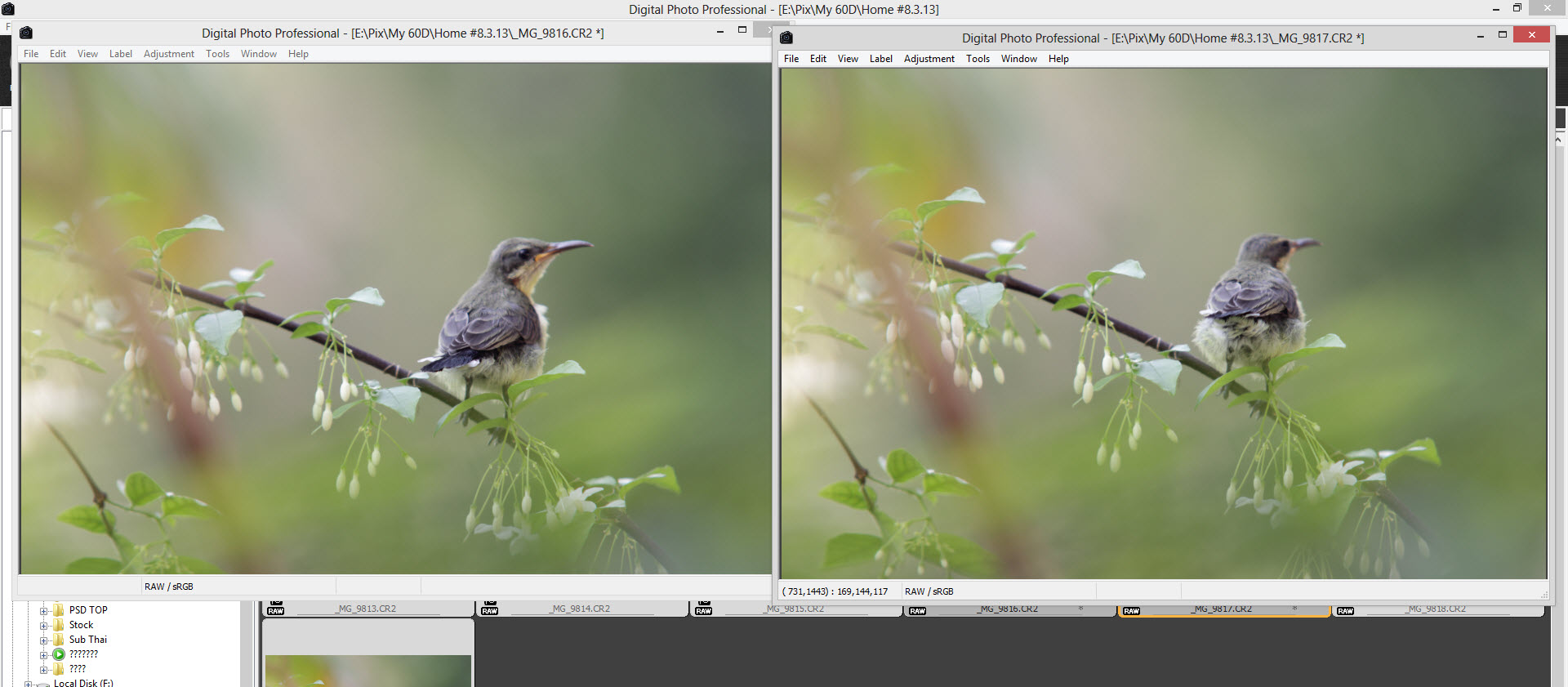Open File menu in _MG_9816.CR2 window
Image resolution: width=1568 pixels, height=687 pixels.
tap(31, 54)
